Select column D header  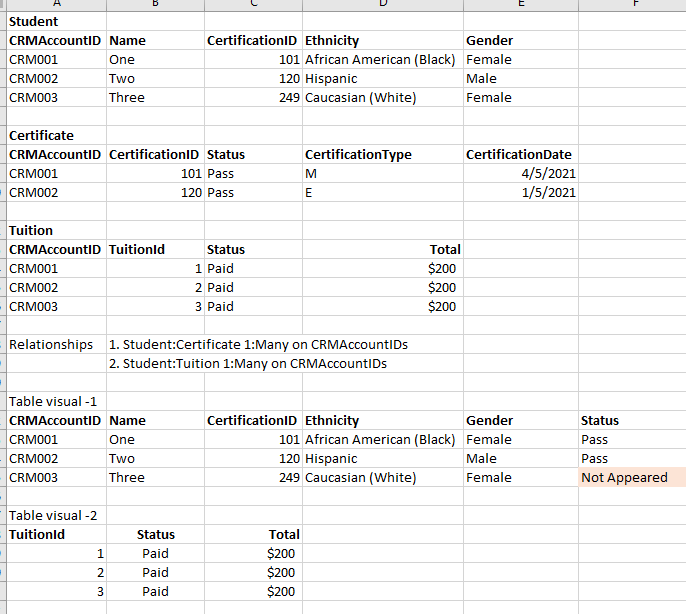tap(382, 4)
